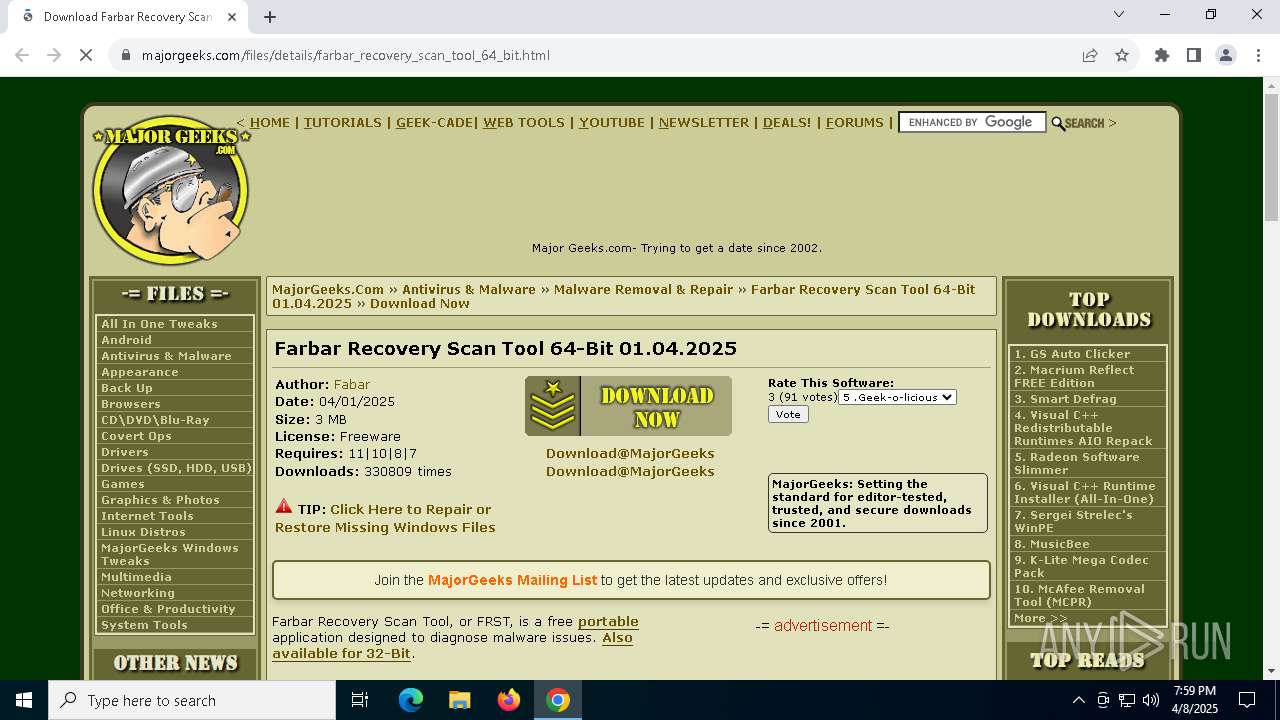This screenshot has height=720, width=1280.
Task: Click Antivirus & Malware breadcrumb
Action: click(469, 289)
